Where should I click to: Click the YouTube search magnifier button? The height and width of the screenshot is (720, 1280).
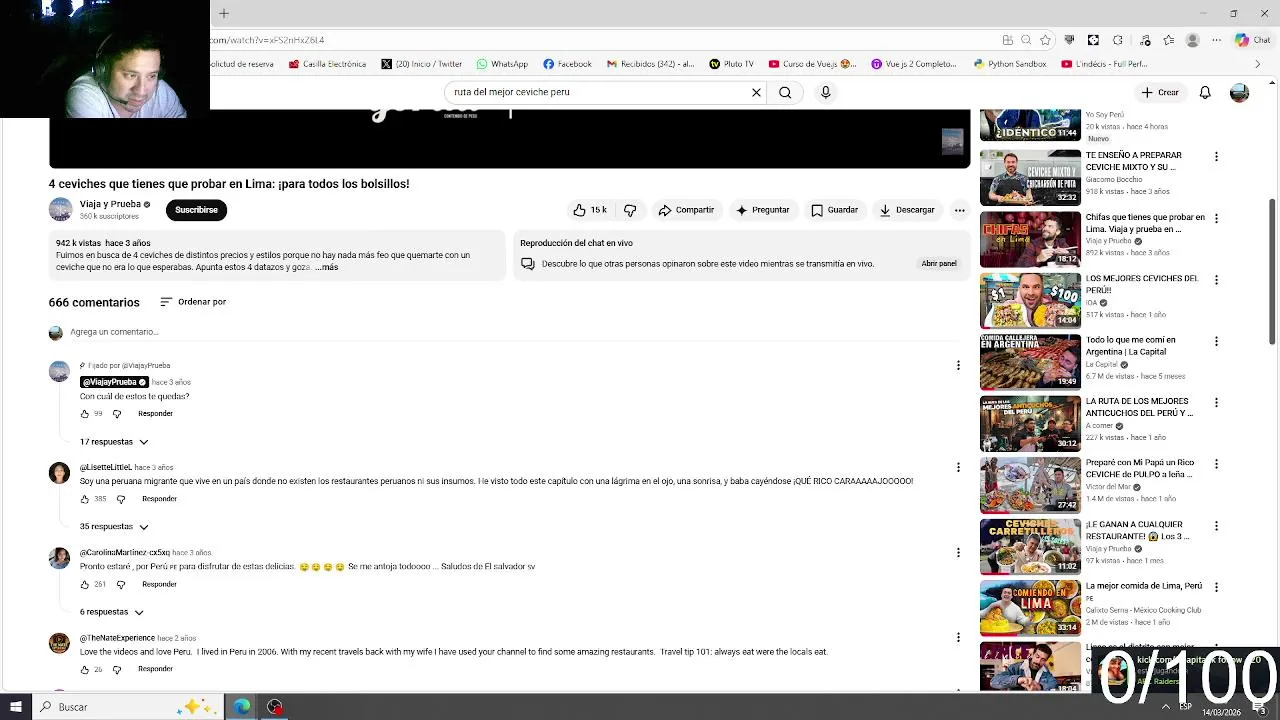click(x=785, y=92)
